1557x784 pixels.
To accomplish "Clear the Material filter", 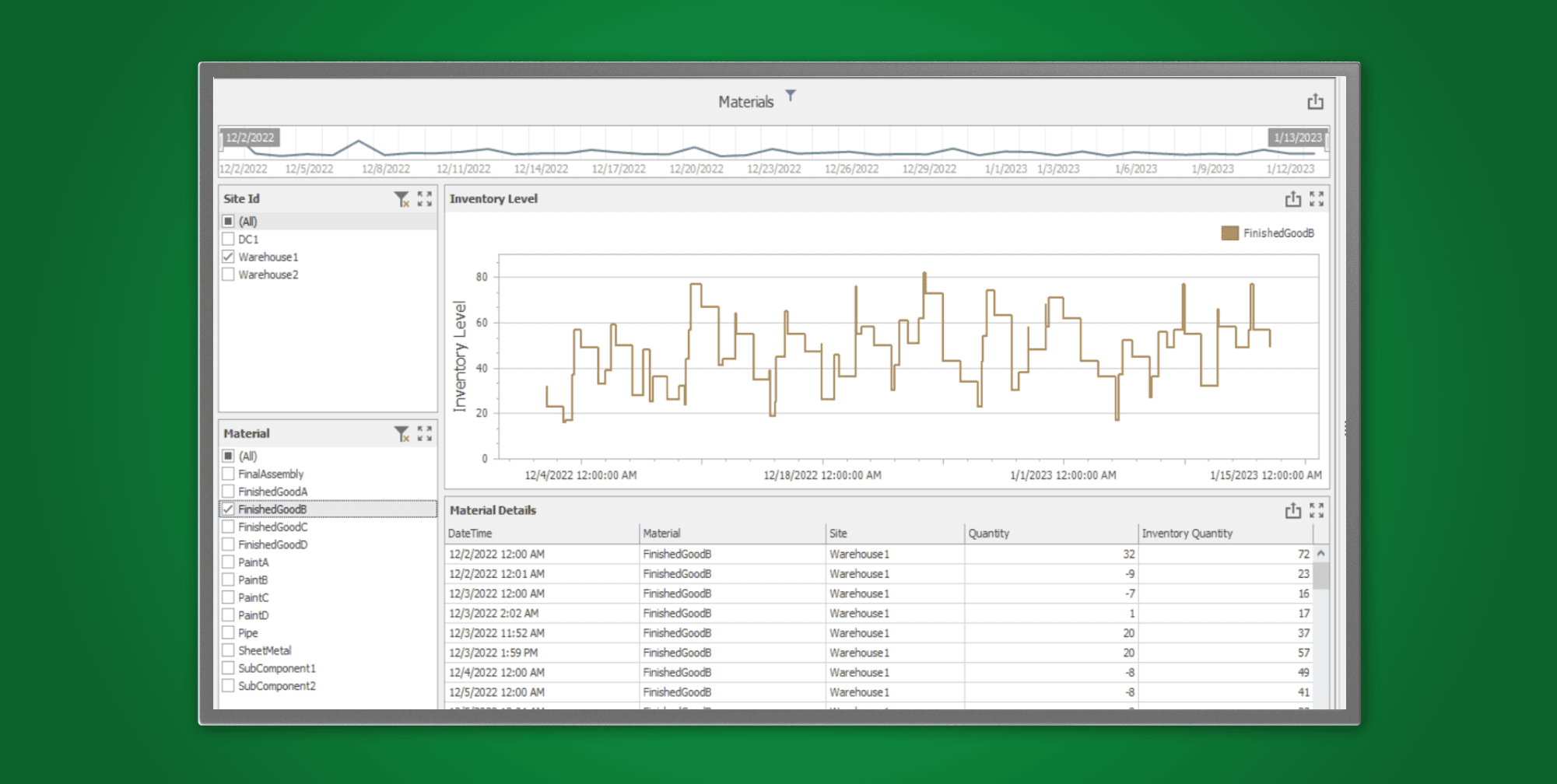I will 402,434.
